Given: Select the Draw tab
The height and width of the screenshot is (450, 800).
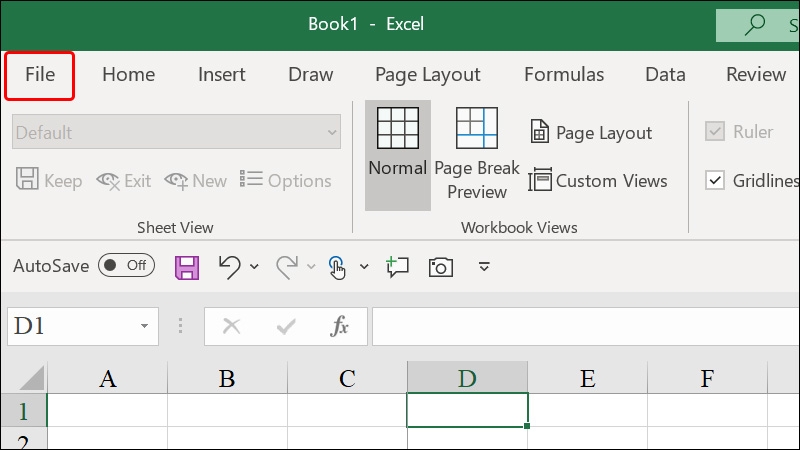Looking at the screenshot, I should (310, 75).
